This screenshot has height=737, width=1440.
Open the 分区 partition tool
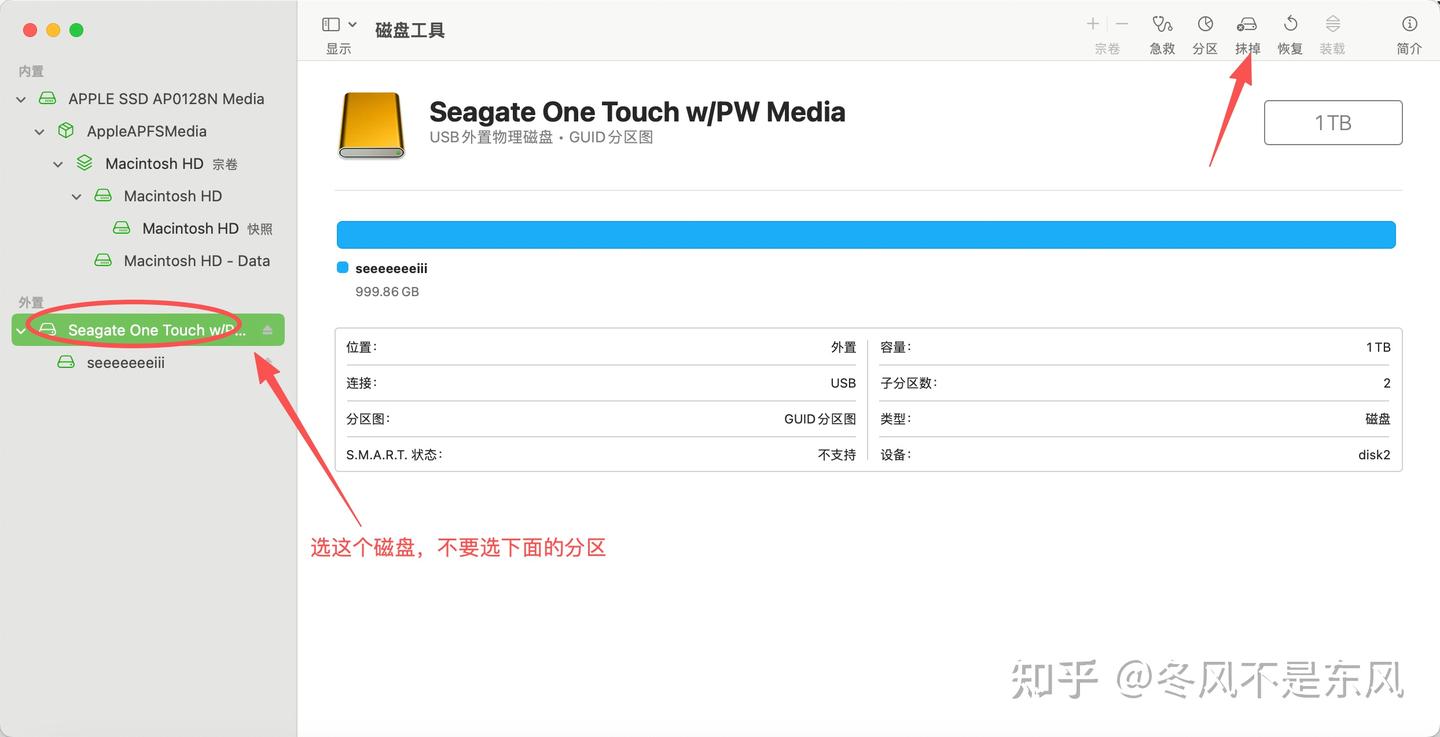[1205, 24]
